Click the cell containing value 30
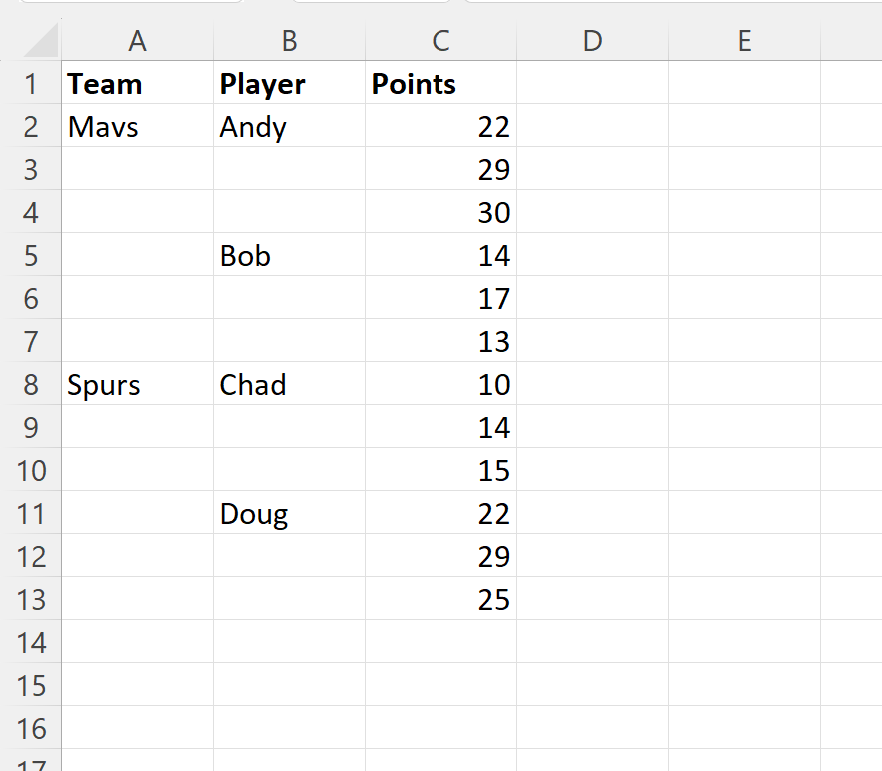882x771 pixels. point(440,212)
